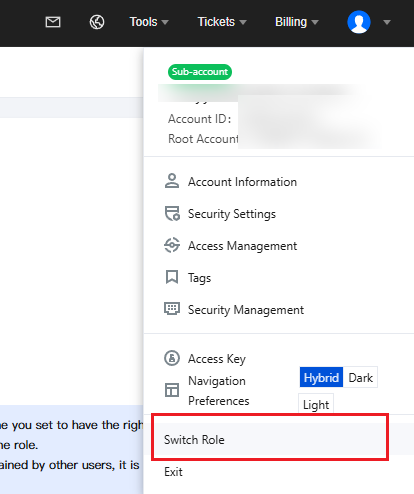This screenshot has height=494, width=414.
Task: Click the Account Information person icon
Action: coord(172,181)
